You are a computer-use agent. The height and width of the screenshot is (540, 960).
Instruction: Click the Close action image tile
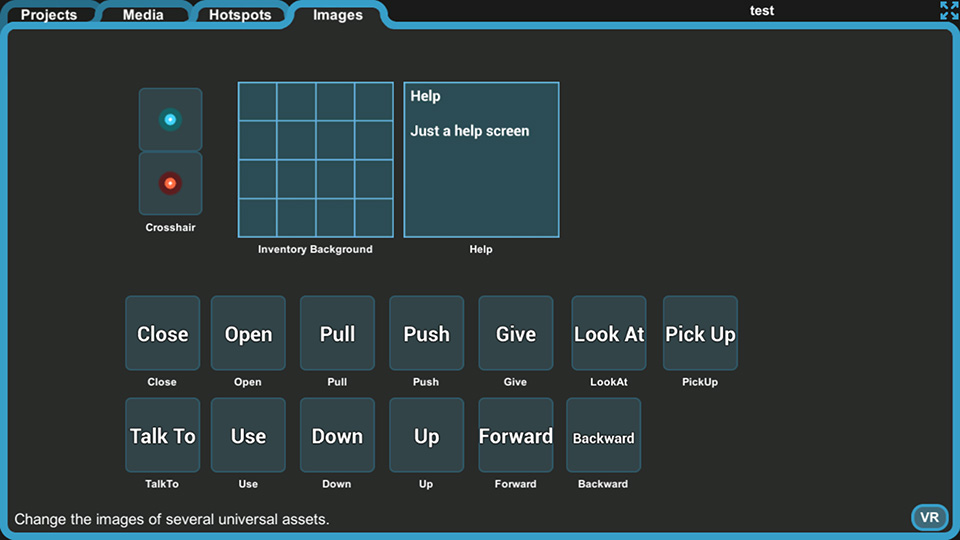pyautogui.click(x=162, y=333)
